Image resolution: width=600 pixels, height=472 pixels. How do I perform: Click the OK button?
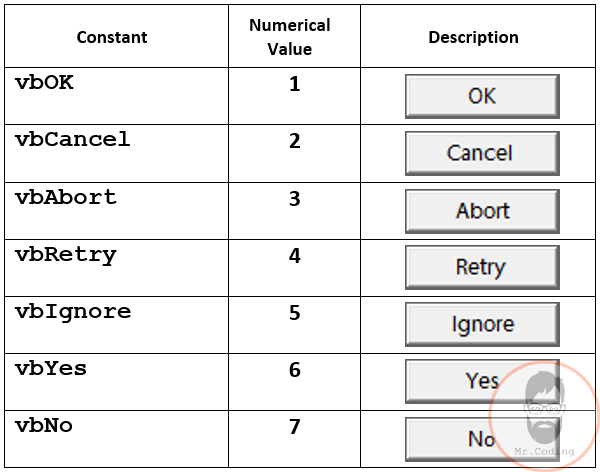482,96
